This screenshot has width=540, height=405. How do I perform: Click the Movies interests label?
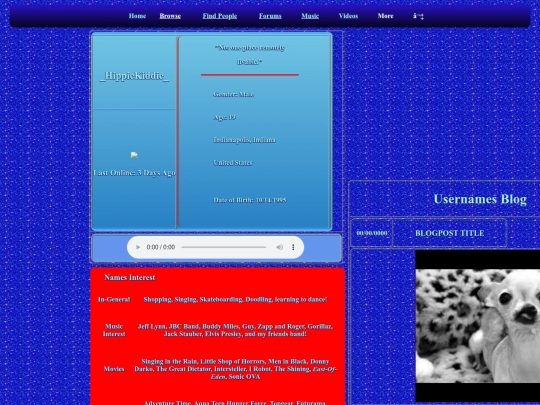[114, 369]
